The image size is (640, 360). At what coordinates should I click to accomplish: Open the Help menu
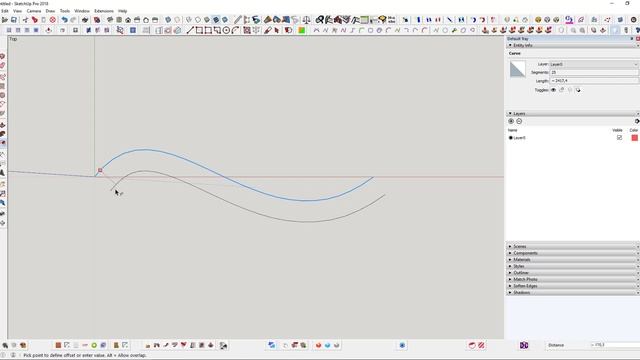pos(122,11)
